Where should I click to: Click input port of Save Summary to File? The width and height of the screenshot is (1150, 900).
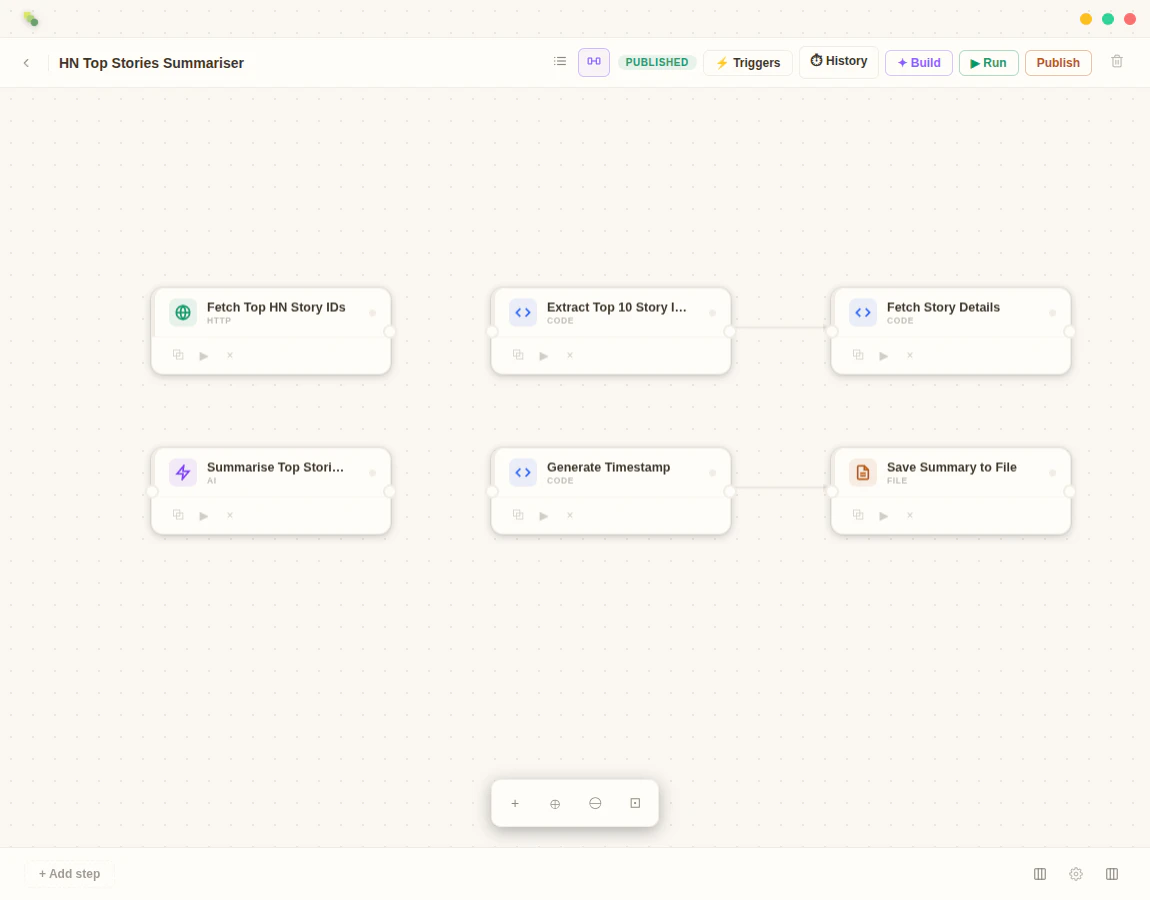click(832, 491)
